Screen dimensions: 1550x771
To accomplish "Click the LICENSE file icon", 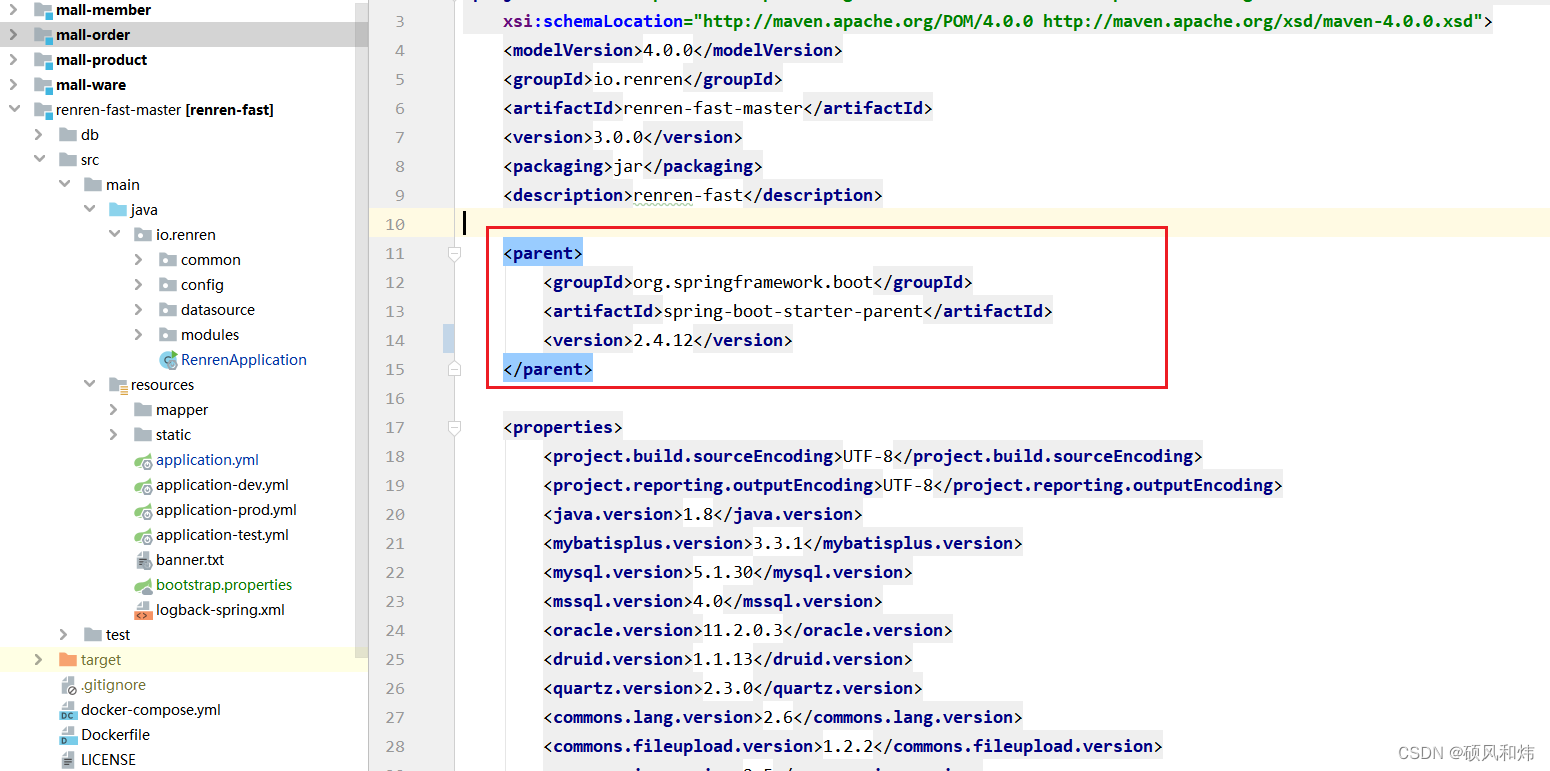I will click(68, 760).
